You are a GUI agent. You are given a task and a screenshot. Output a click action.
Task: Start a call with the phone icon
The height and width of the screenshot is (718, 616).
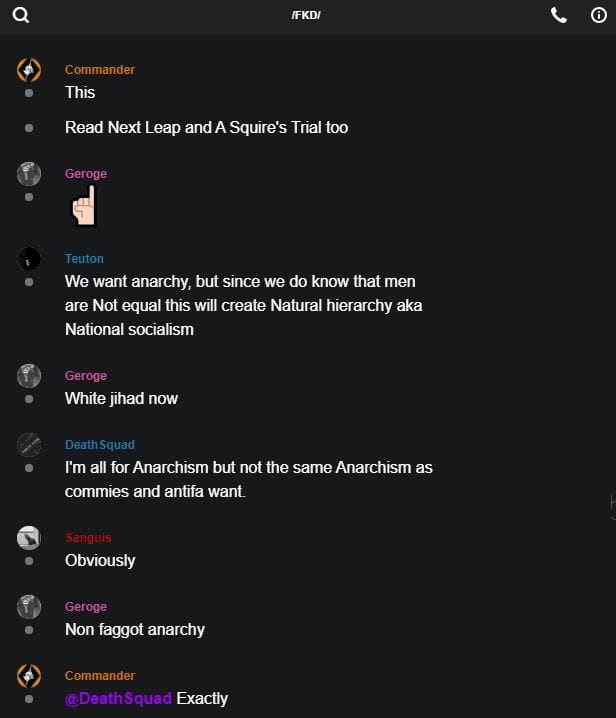[558, 15]
